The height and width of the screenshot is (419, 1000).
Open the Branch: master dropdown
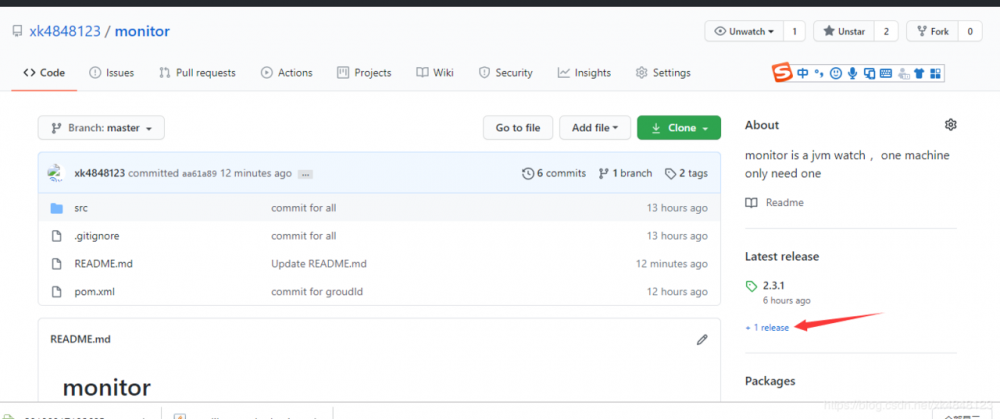(101, 128)
